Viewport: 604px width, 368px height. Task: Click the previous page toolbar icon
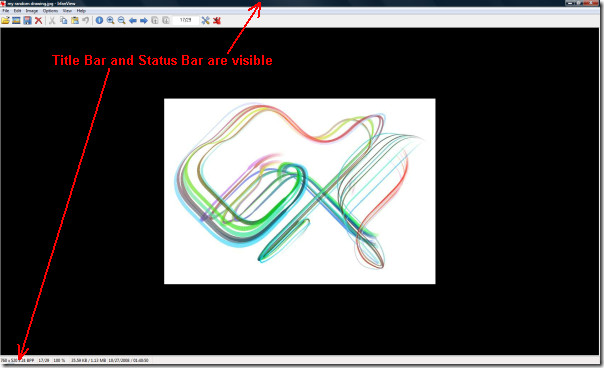pos(155,20)
